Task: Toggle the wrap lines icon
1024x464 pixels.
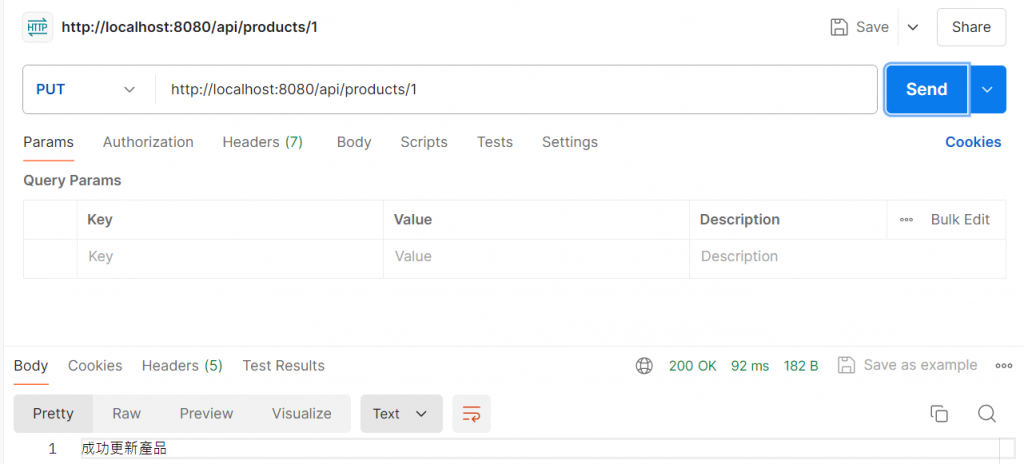Action: 472,414
